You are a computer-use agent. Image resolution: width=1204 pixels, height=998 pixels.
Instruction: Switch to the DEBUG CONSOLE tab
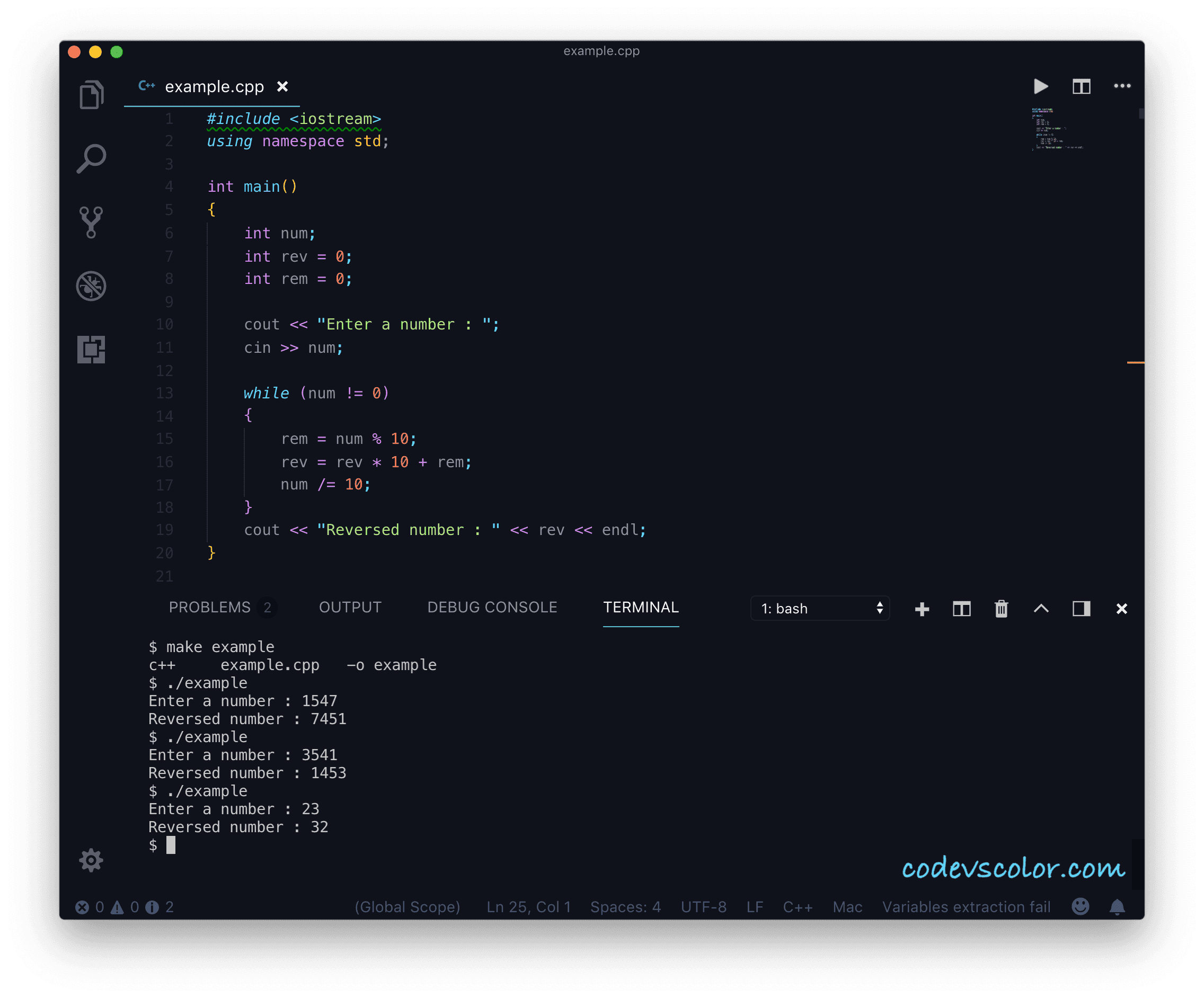[x=492, y=607]
